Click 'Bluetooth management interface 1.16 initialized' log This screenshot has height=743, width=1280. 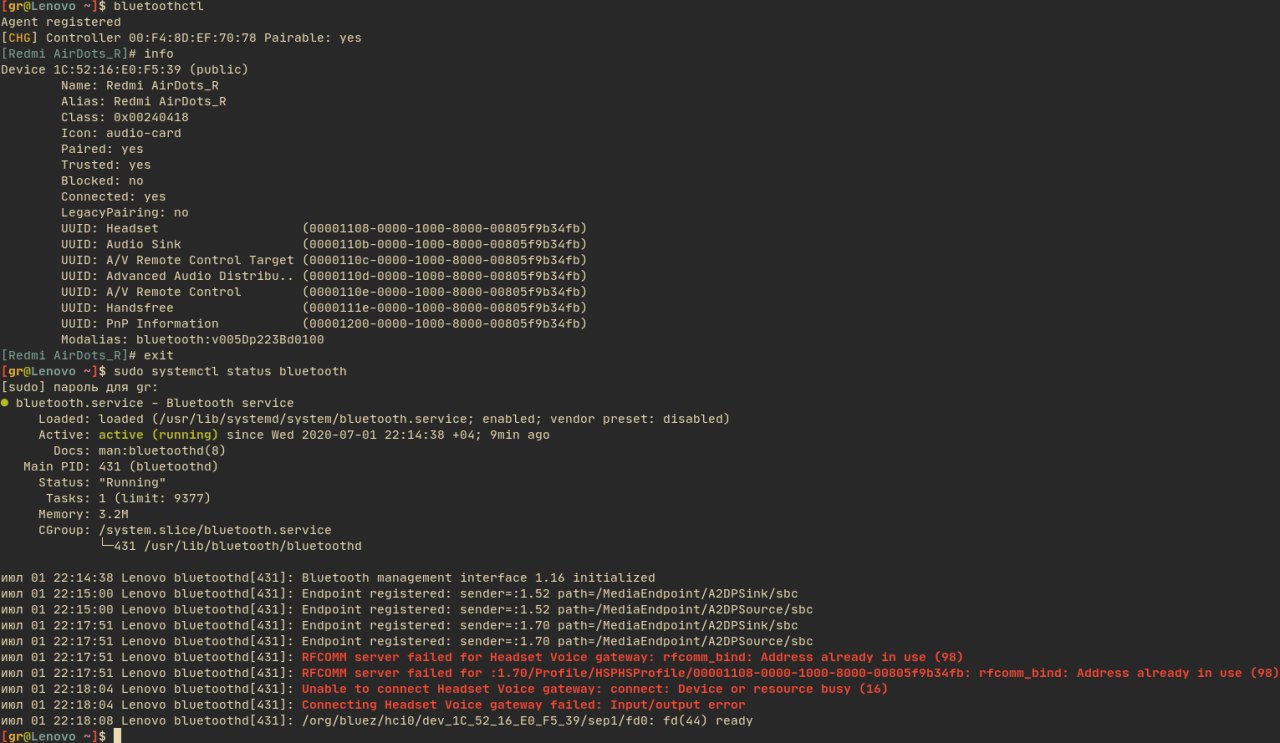click(478, 577)
